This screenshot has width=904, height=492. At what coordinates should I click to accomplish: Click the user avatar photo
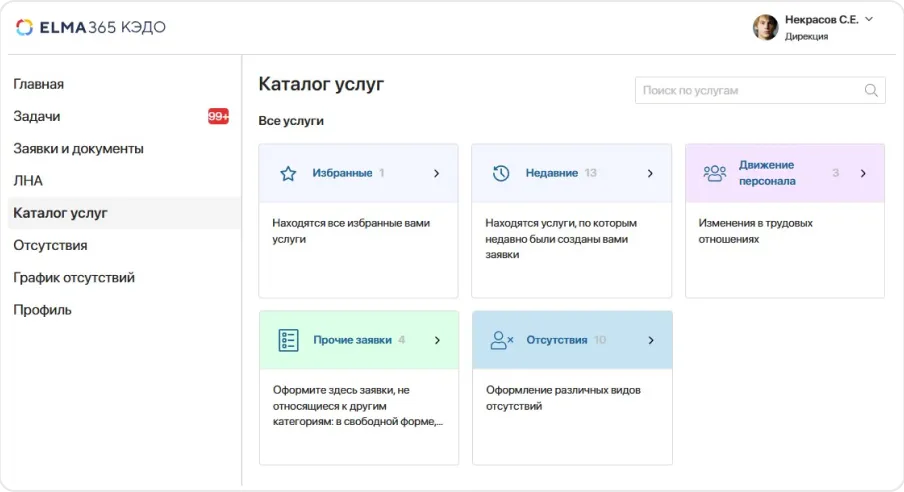click(765, 27)
